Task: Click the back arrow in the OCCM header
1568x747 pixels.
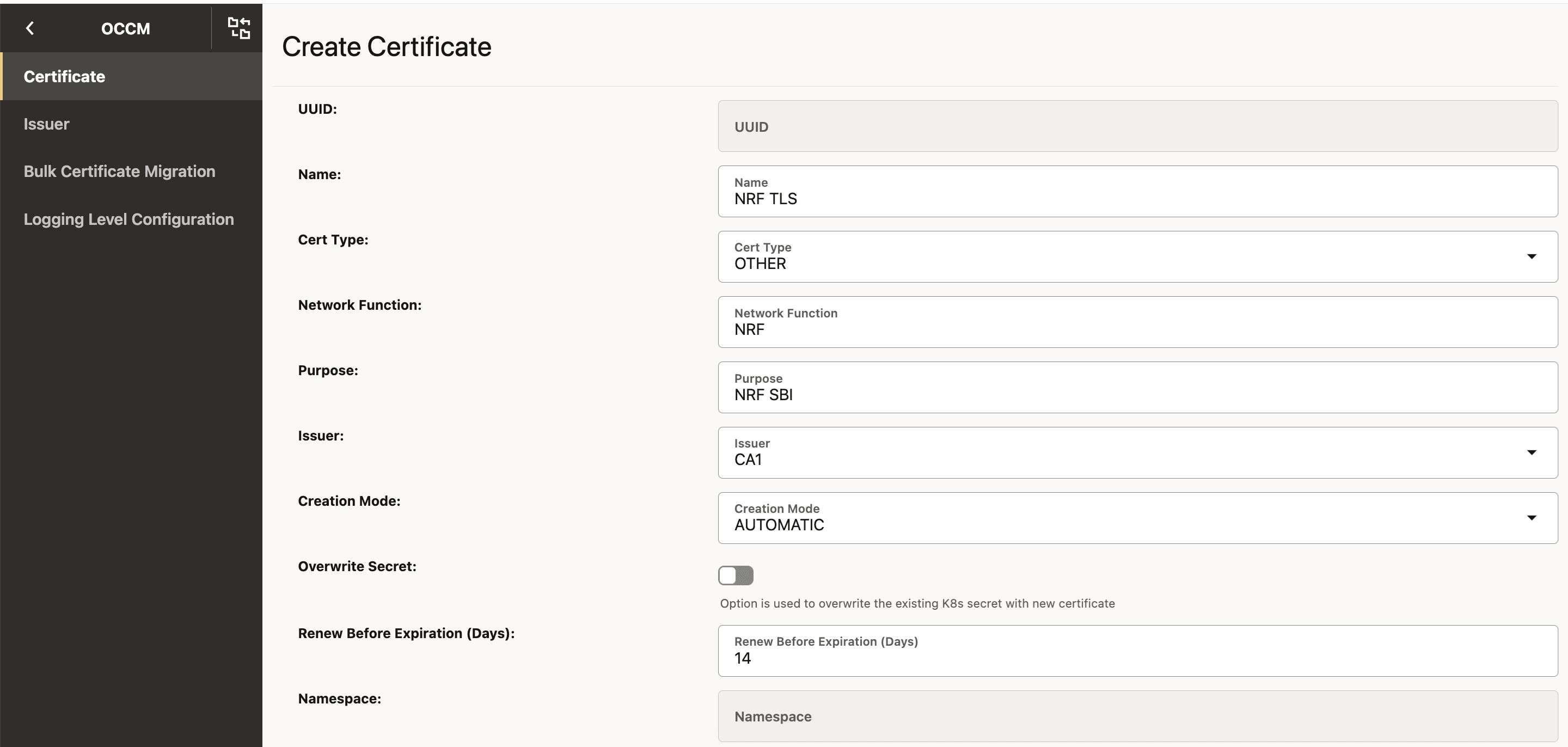Action: click(x=30, y=28)
